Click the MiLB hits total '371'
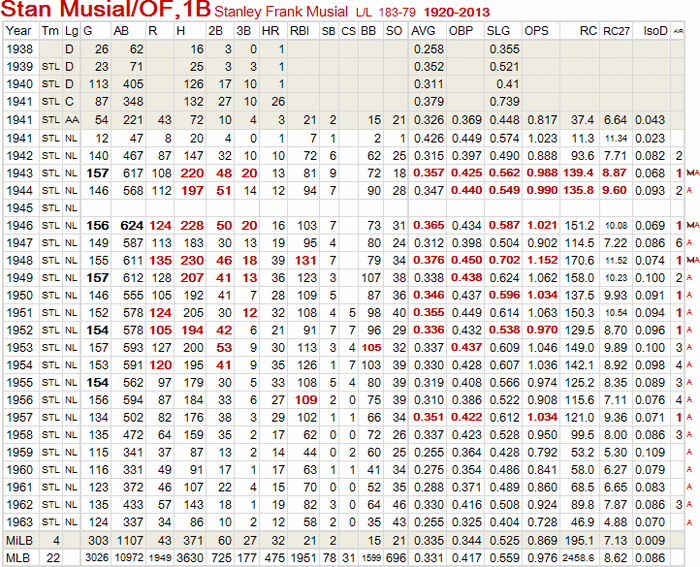 coord(192,541)
